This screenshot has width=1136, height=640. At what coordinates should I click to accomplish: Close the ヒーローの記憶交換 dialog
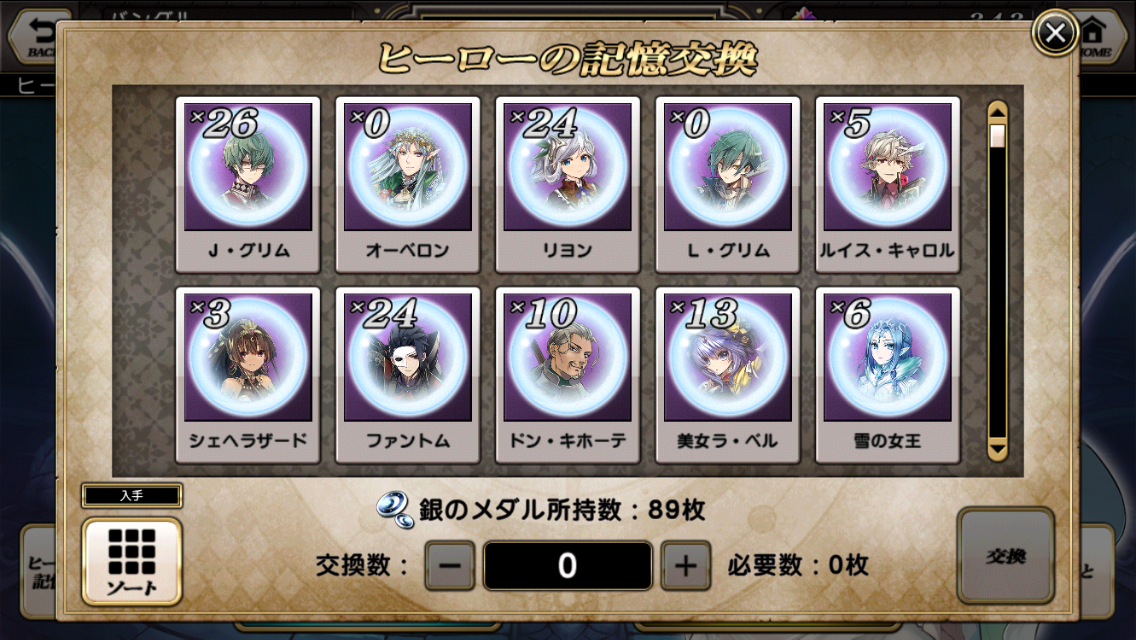pos(1055,33)
